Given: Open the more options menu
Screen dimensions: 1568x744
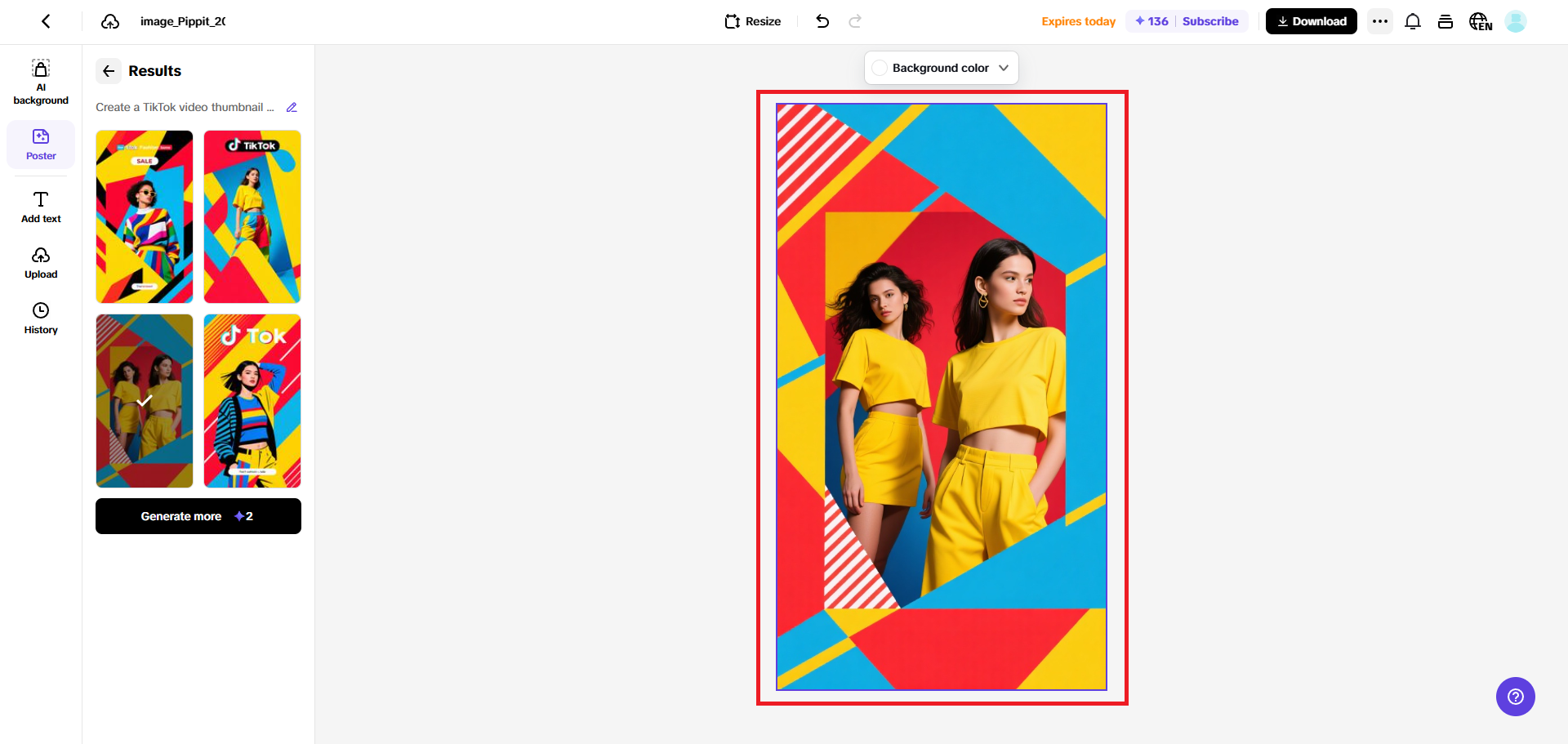Looking at the screenshot, I should [x=1380, y=21].
